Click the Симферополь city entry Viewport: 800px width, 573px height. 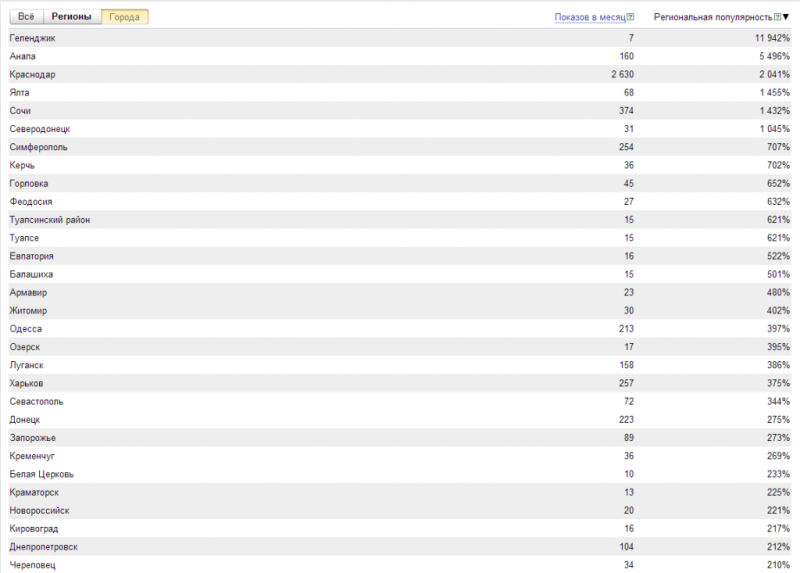(37, 147)
